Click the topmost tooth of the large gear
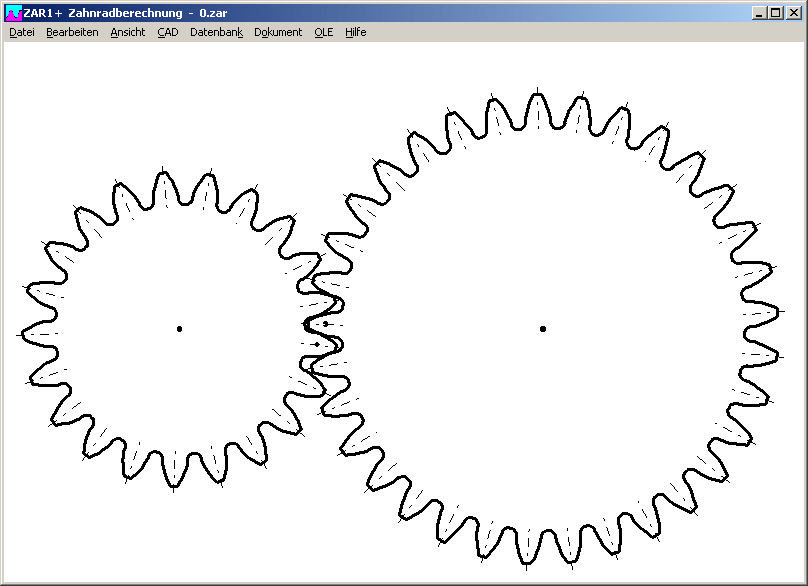Image resolution: width=808 pixels, height=586 pixels. [x=538, y=102]
